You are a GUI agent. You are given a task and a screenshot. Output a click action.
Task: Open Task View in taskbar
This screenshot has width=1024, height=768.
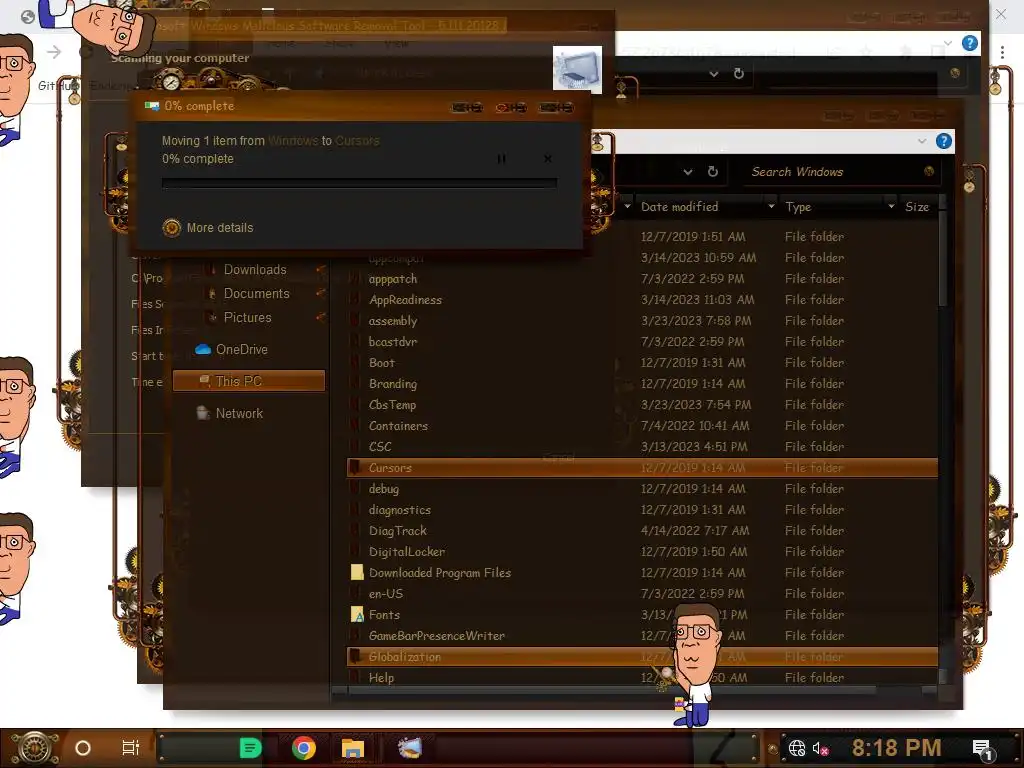coord(131,748)
